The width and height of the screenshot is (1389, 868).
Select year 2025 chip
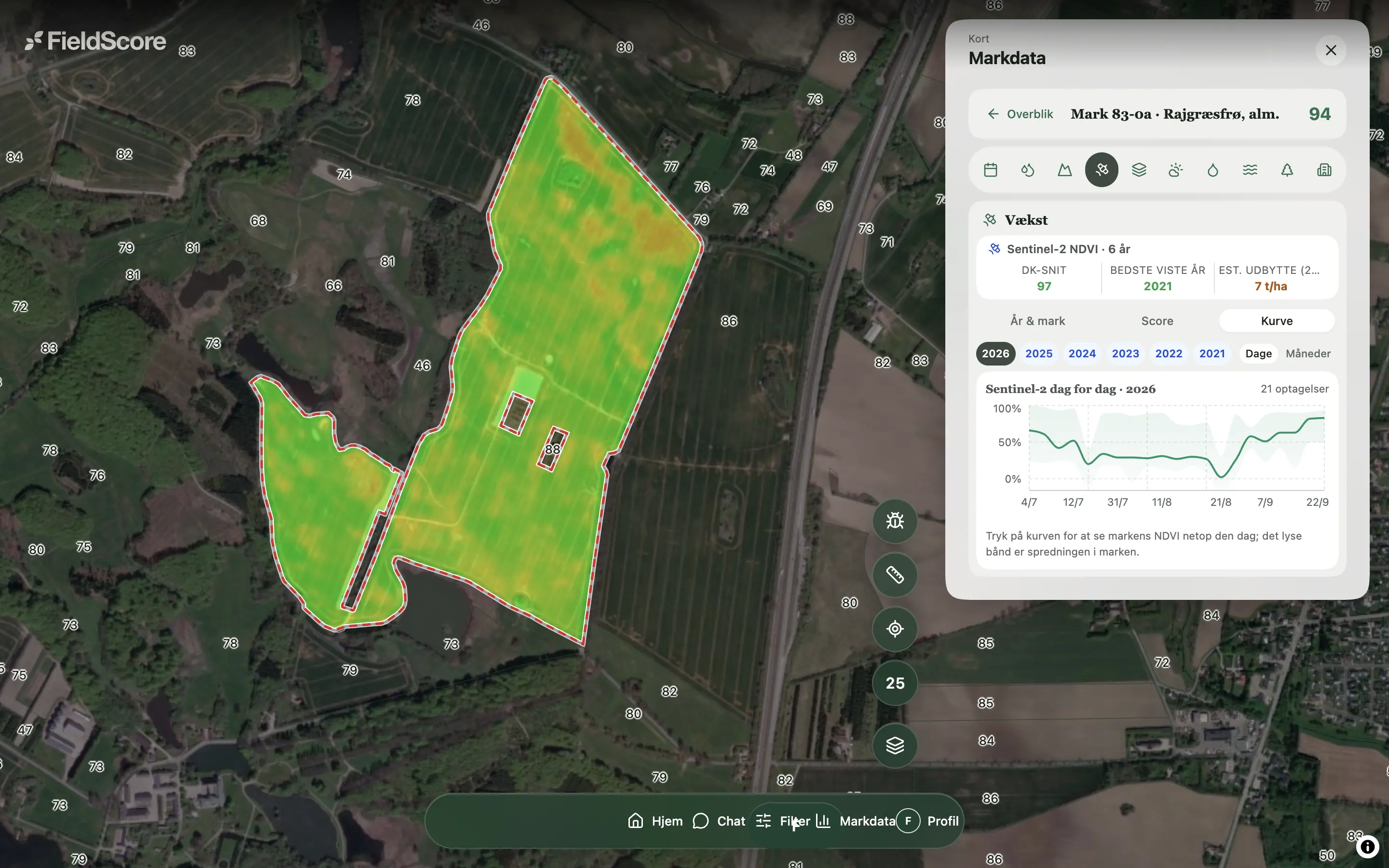point(1039,353)
